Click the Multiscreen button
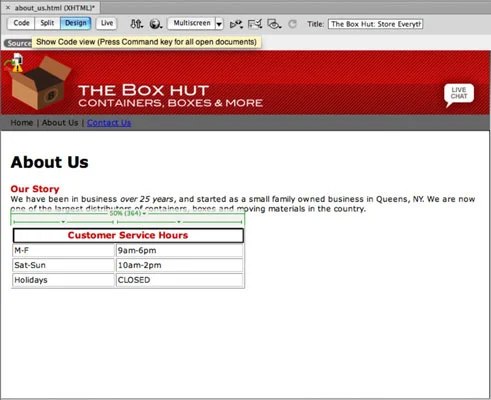The width and height of the screenshot is (491, 400). click(192, 23)
